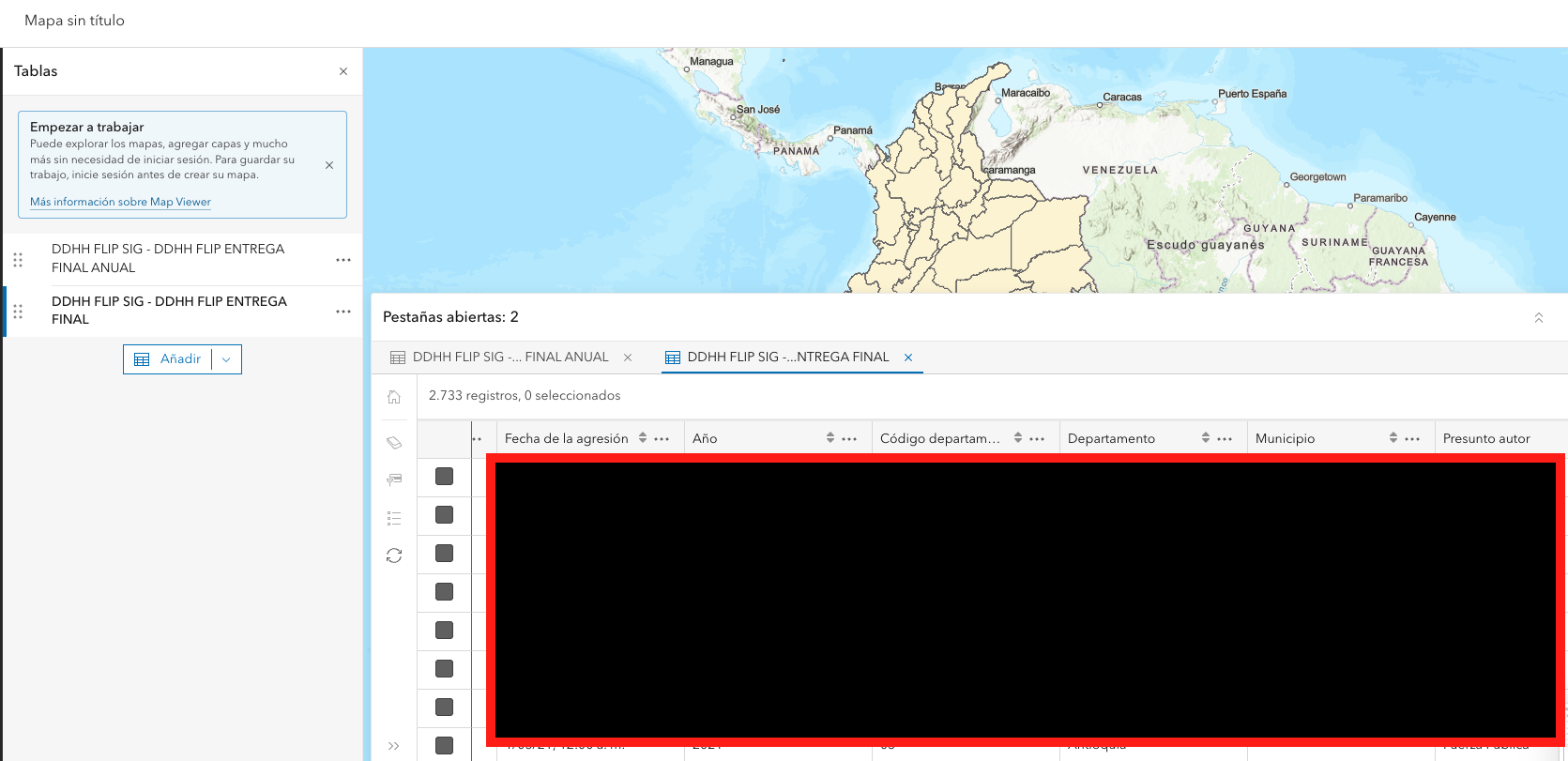Click Georgetown on the map
The image size is (1568, 761).
click(1317, 177)
